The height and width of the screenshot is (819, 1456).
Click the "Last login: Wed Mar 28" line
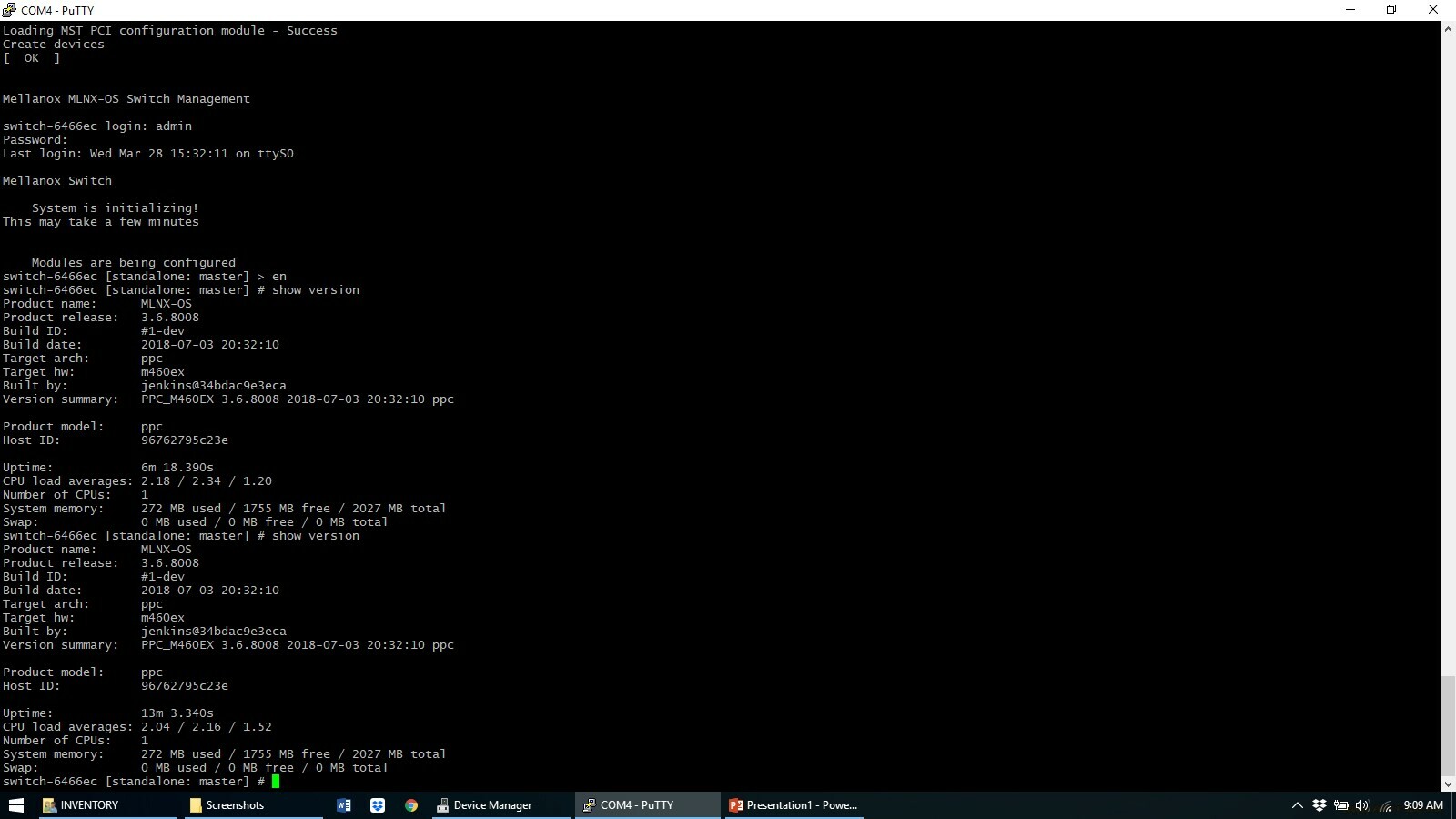tap(148, 154)
